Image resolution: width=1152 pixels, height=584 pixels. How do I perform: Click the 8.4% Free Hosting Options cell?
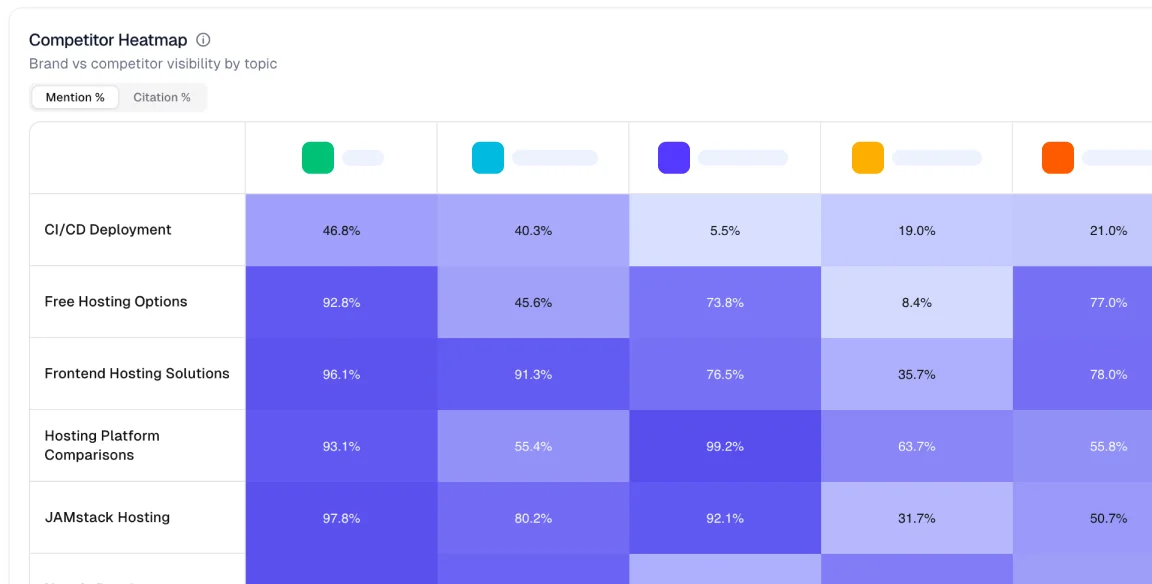coord(916,301)
